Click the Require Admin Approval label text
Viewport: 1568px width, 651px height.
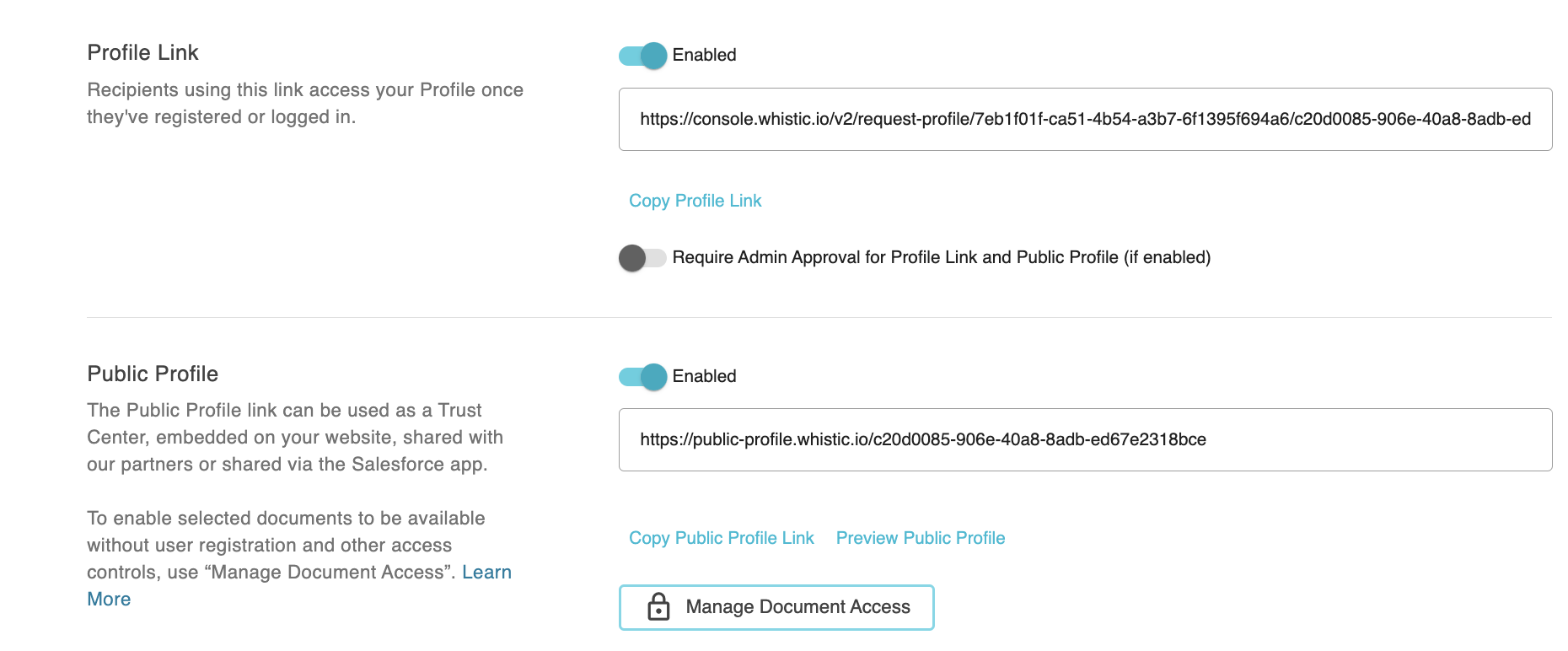click(941, 258)
